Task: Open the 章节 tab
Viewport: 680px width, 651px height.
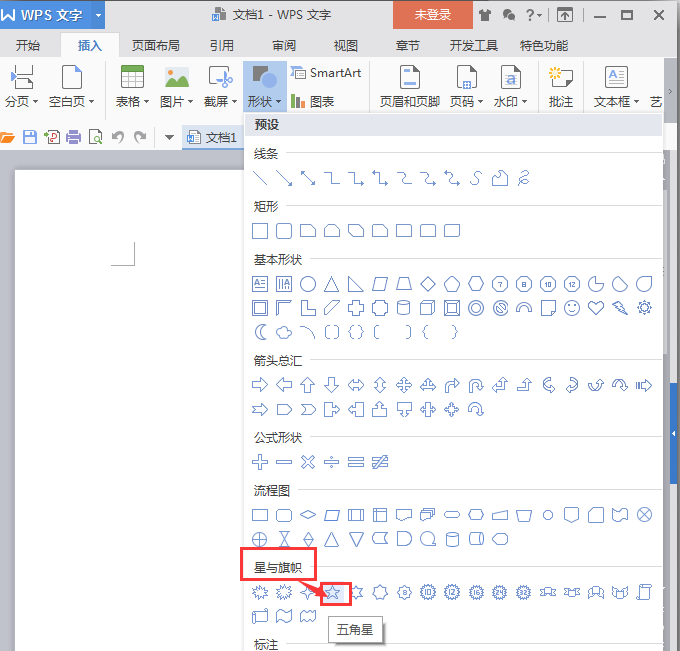Action: (407, 46)
